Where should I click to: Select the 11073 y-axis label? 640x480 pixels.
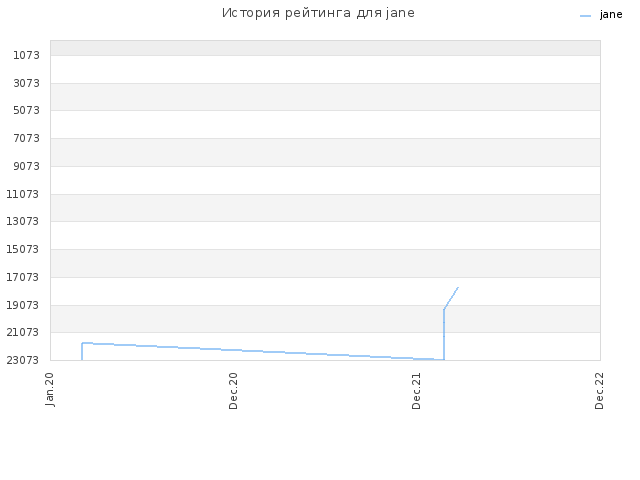coord(23,194)
